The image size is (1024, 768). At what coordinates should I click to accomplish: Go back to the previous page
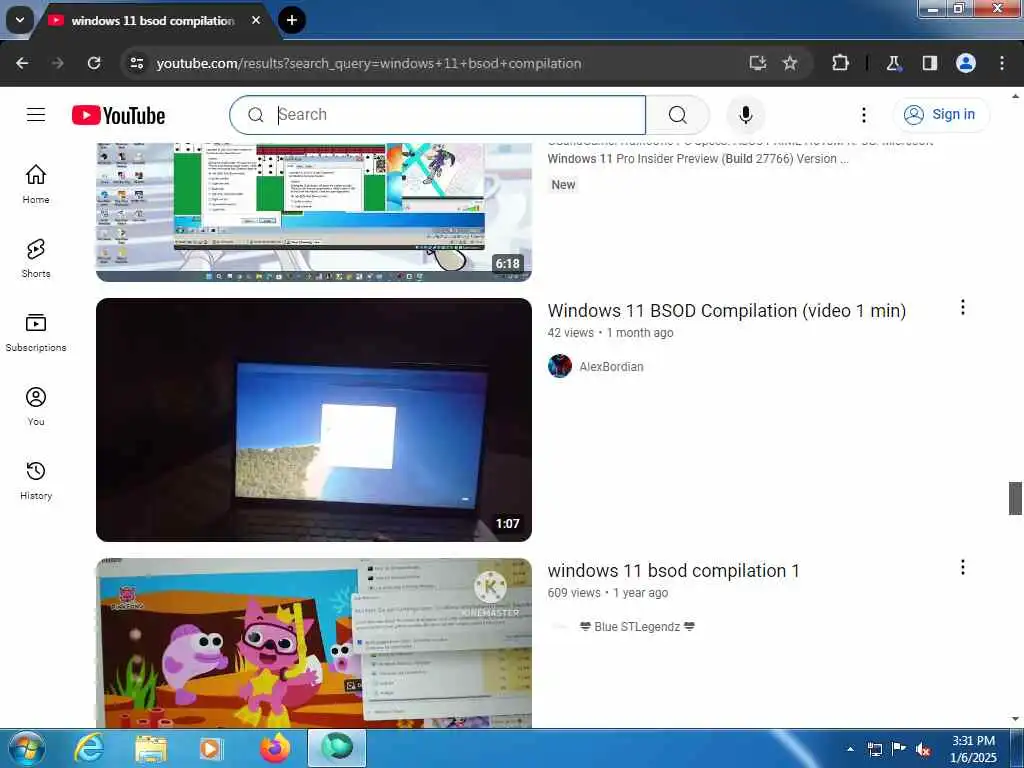click(22, 63)
